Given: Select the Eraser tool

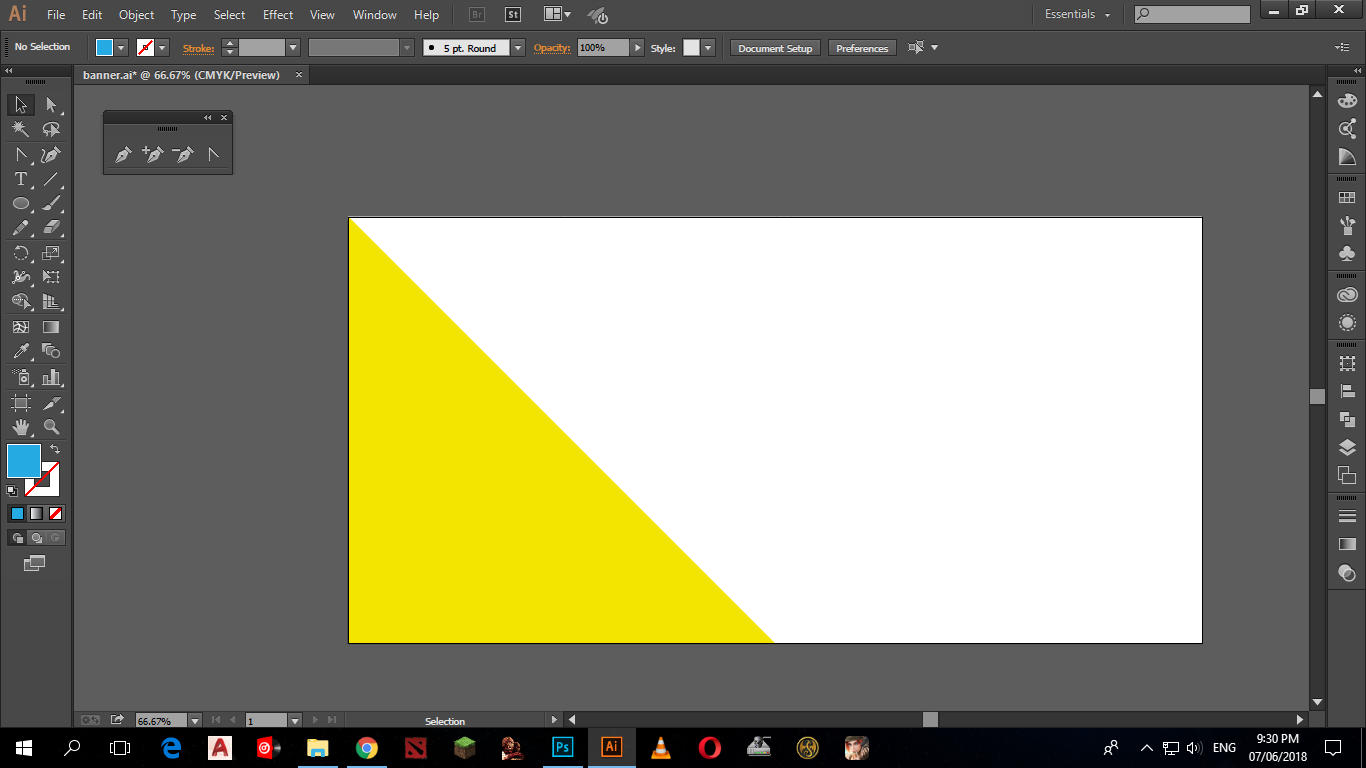Looking at the screenshot, I should coord(51,228).
